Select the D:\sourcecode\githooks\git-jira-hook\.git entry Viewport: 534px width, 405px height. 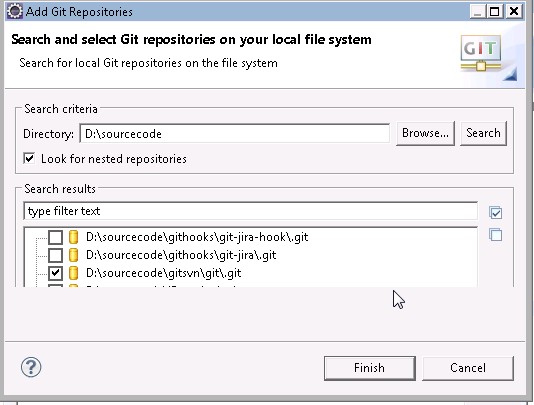tap(197, 237)
